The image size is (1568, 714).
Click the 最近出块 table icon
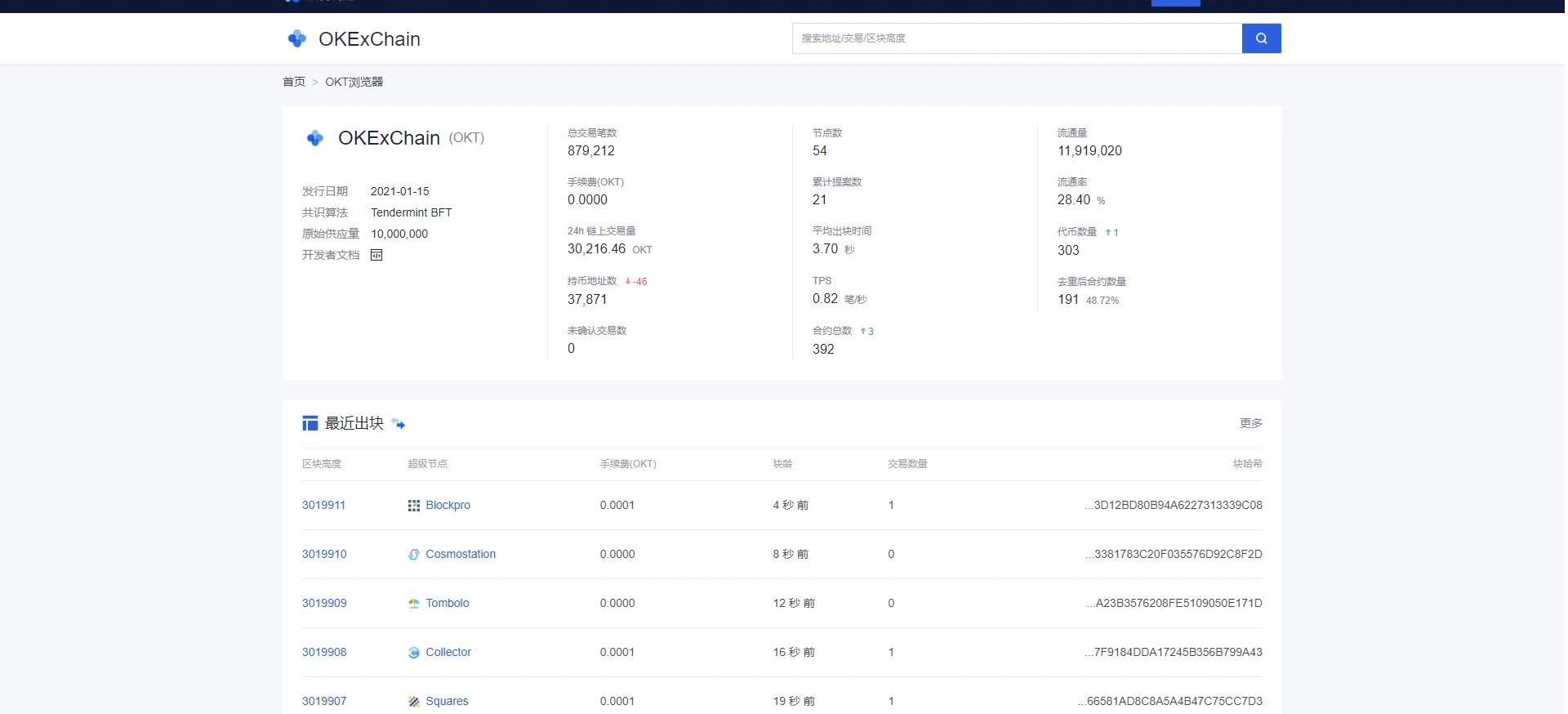pyautogui.click(x=310, y=423)
